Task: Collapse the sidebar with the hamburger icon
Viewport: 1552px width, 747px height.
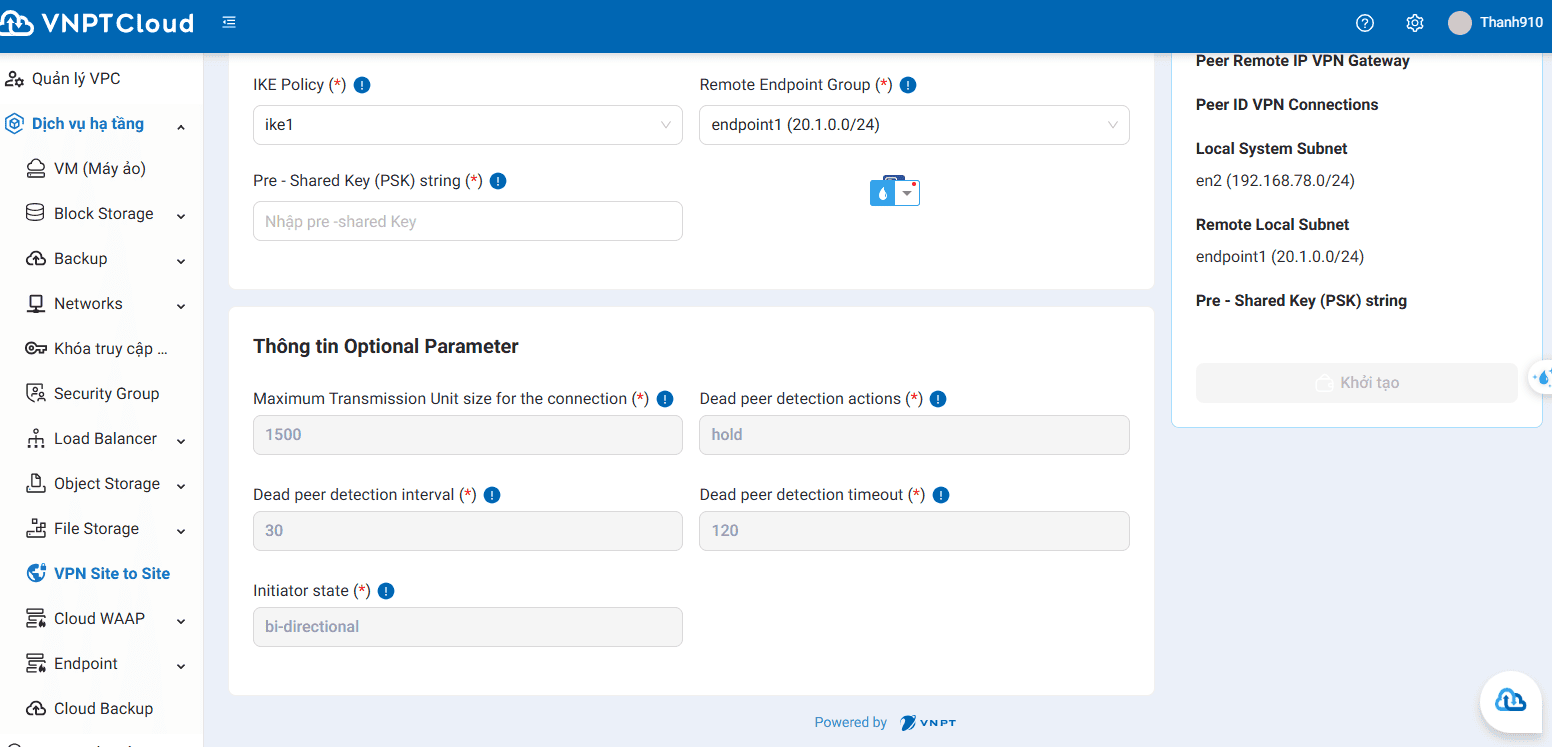Action: point(229,20)
